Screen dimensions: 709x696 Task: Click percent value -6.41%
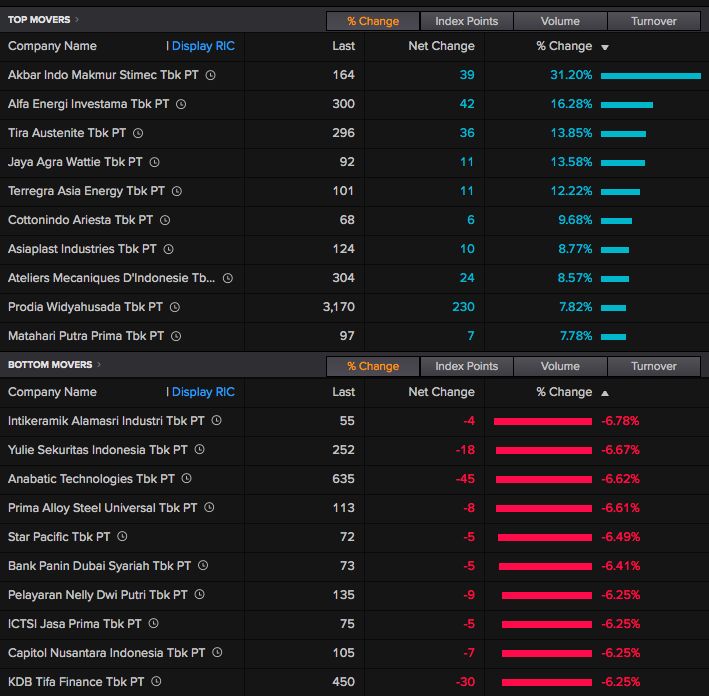pos(620,566)
